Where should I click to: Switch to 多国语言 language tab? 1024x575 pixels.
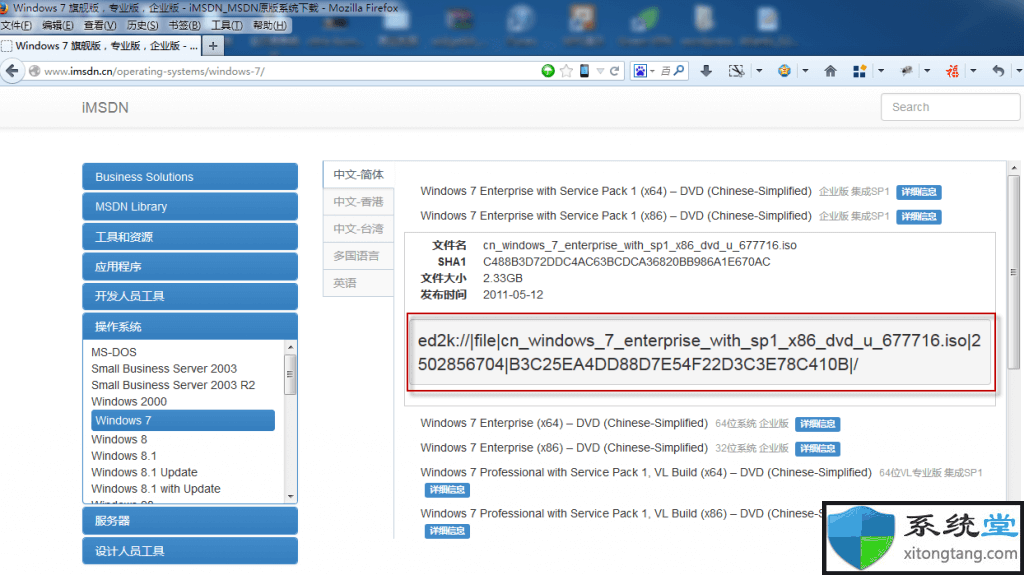click(359, 256)
